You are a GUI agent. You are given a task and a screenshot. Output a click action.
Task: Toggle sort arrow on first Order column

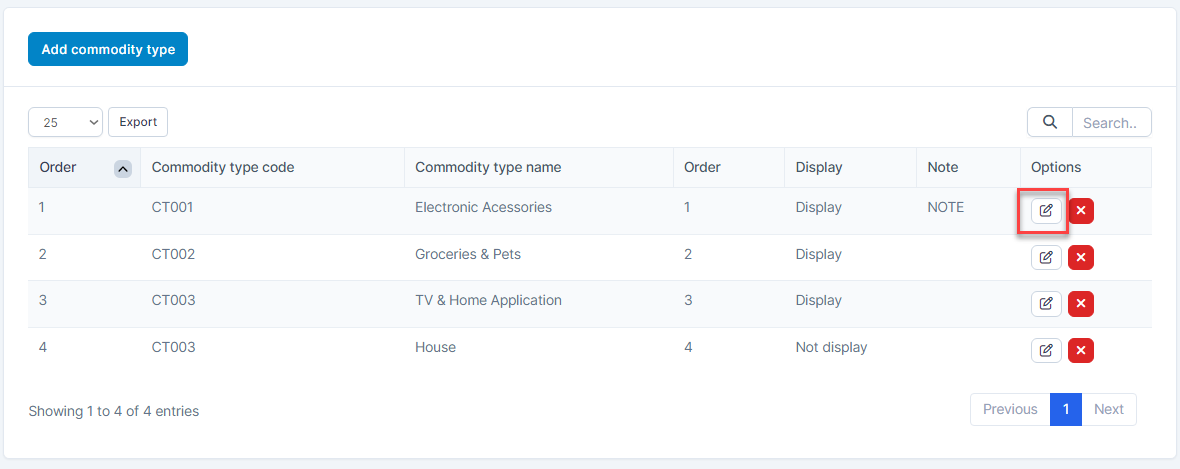[x=123, y=169]
